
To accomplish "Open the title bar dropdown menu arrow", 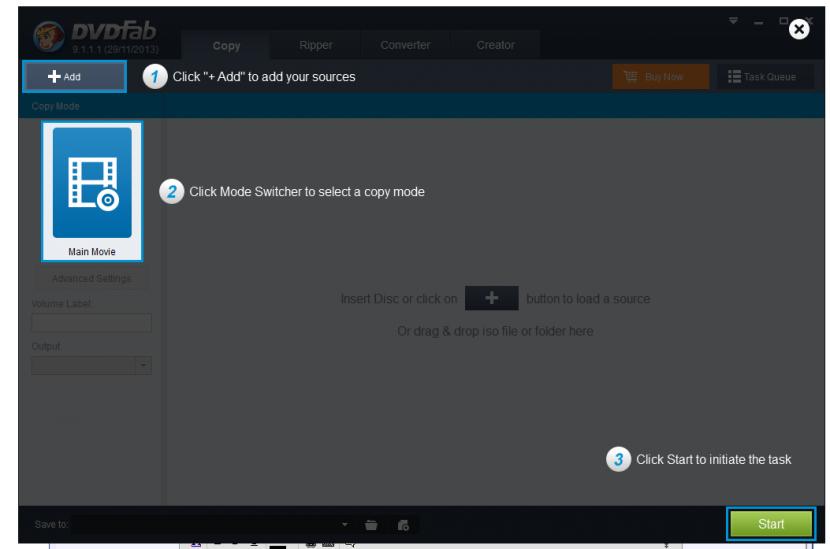I will pyautogui.click(x=733, y=21).
